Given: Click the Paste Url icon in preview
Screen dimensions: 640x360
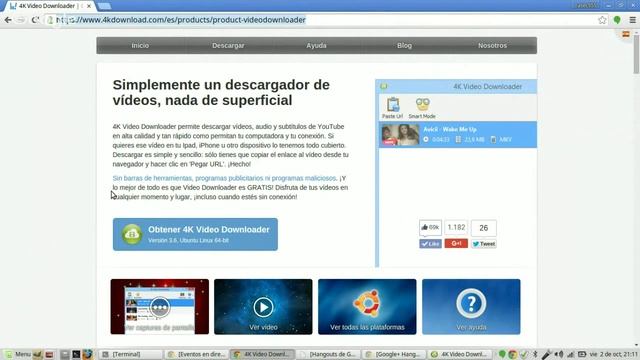Looking at the screenshot, I should click(x=392, y=108).
